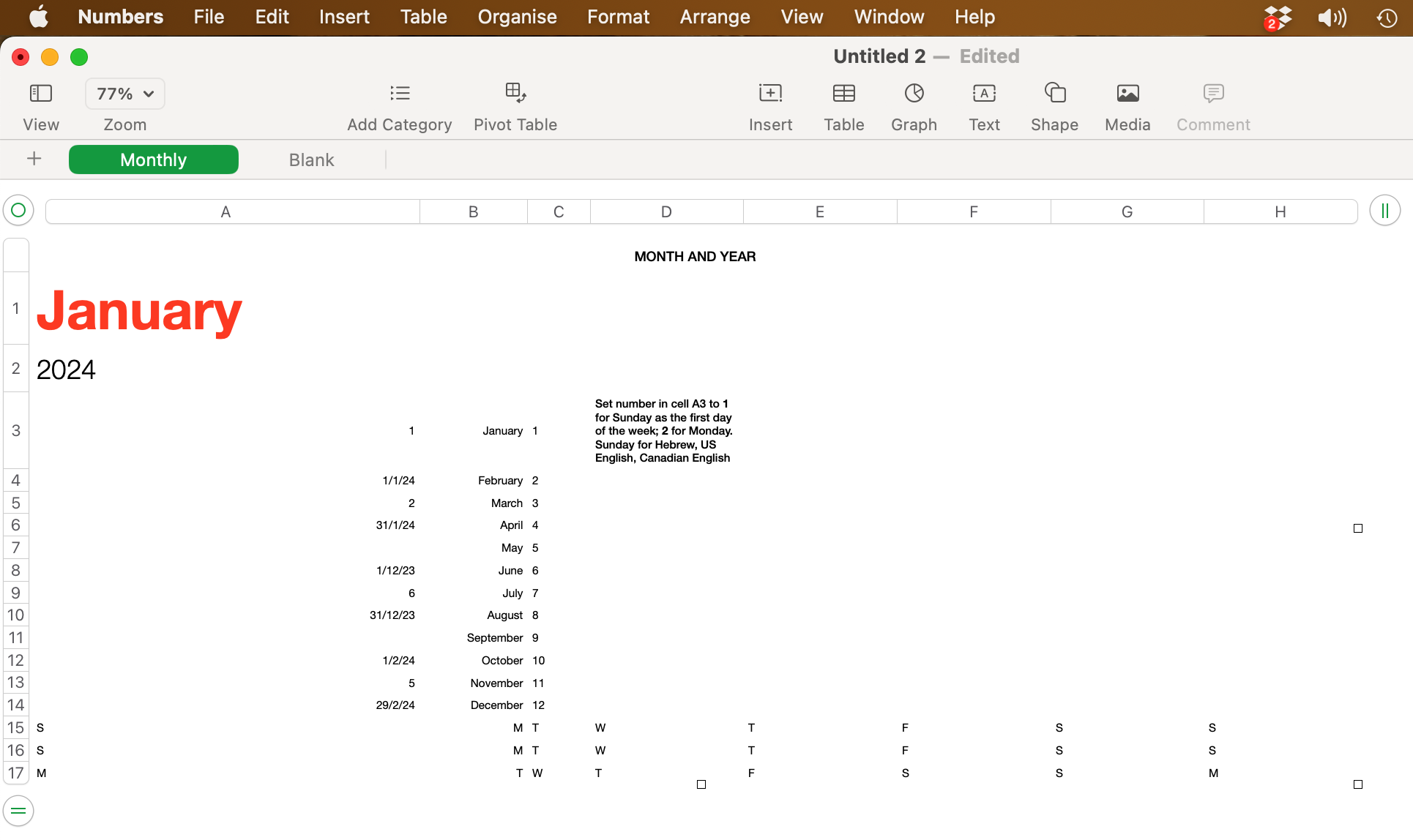Insert a new Table
This screenshot has width=1413, height=840.
(x=843, y=106)
